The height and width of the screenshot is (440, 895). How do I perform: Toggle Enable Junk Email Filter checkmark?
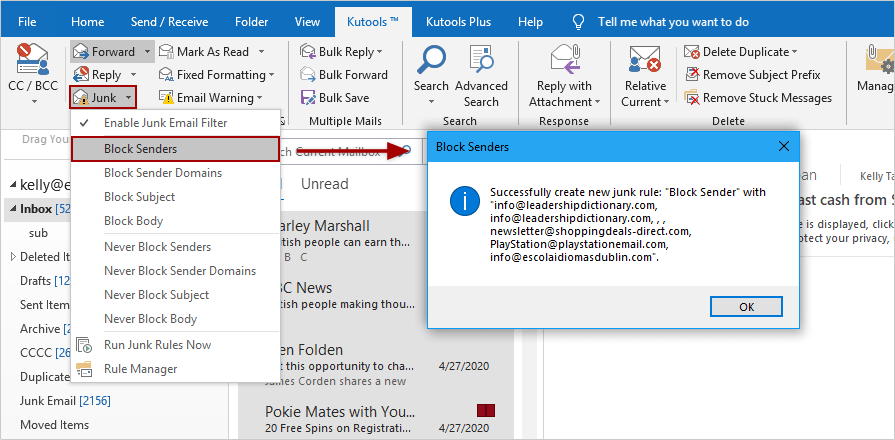(x=84, y=123)
